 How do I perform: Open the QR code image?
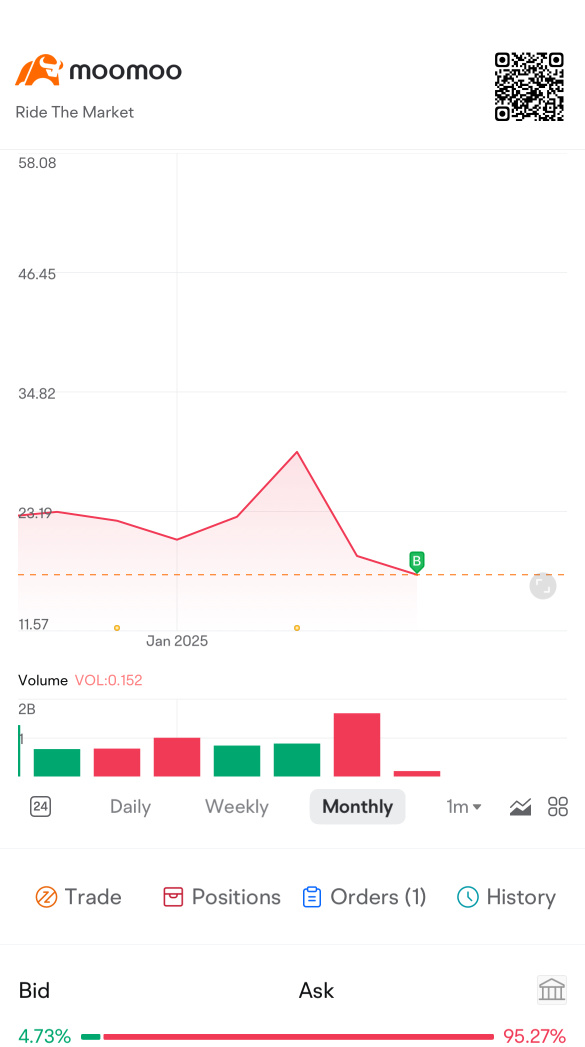coord(529,87)
